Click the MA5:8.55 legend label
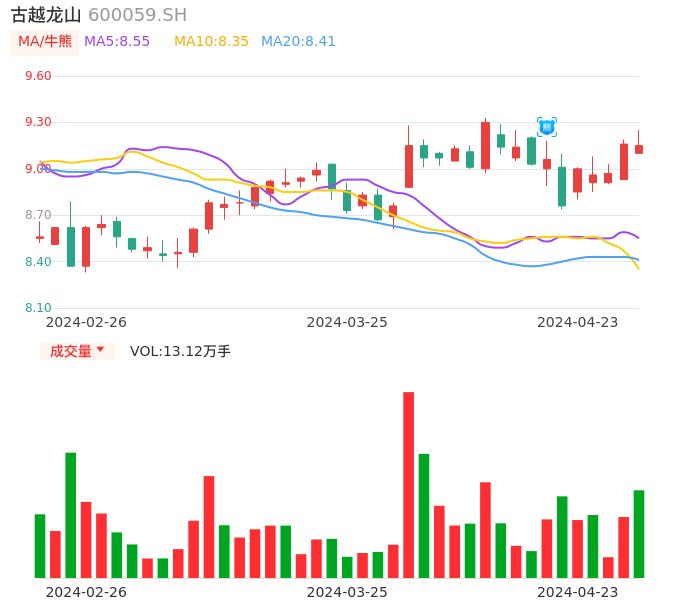Image resolution: width=686 pixels, height=606 pixels. coord(117,42)
